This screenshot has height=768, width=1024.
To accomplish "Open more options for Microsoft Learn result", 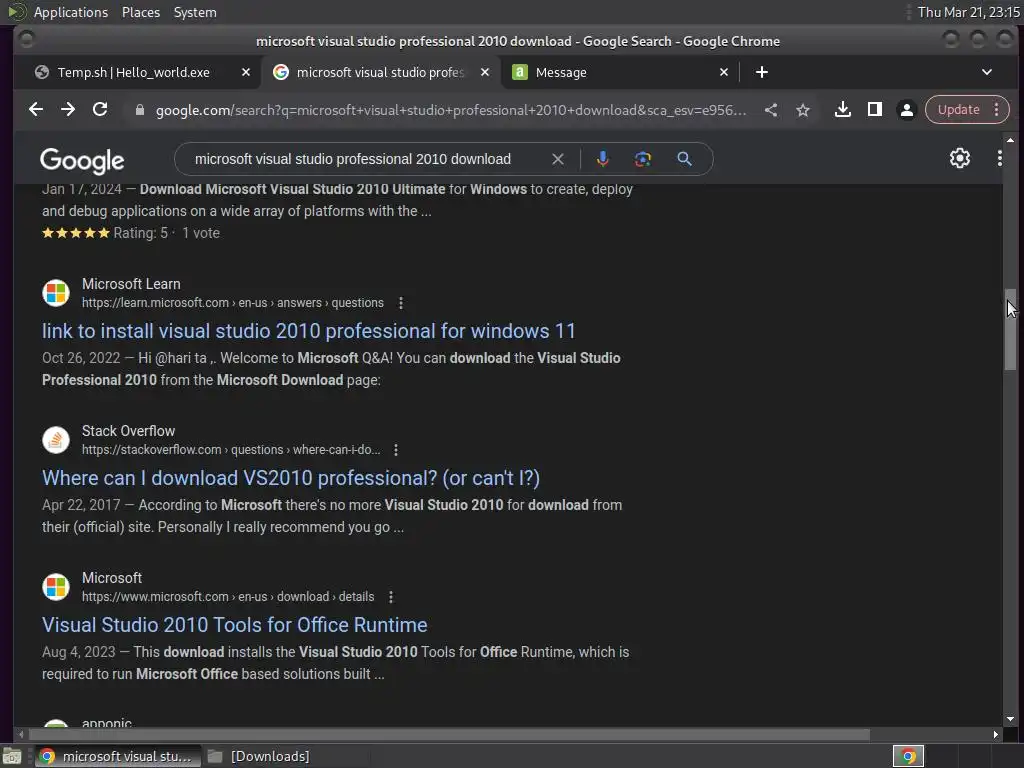I will [401, 303].
